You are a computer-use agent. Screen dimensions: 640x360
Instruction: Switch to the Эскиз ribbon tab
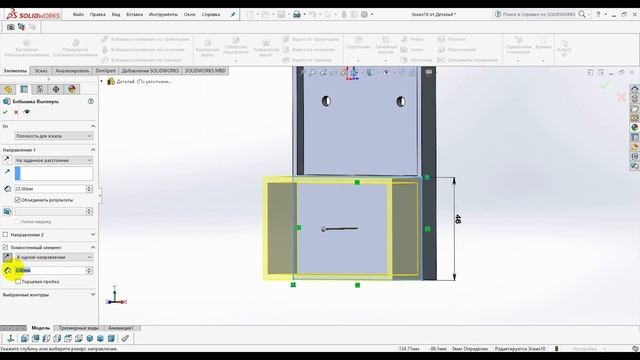point(41,71)
